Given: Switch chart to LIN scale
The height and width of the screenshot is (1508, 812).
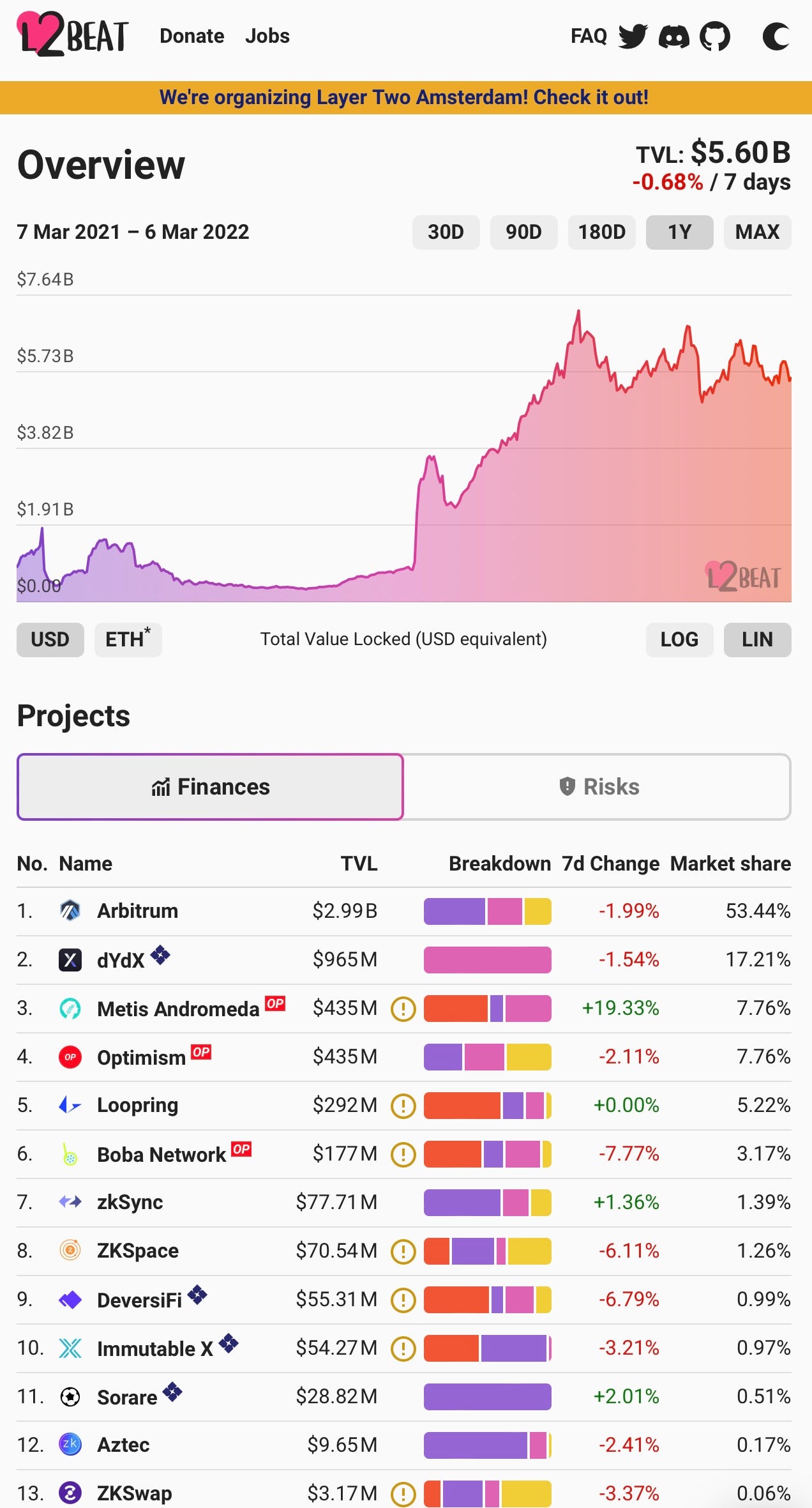Looking at the screenshot, I should [x=757, y=639].
